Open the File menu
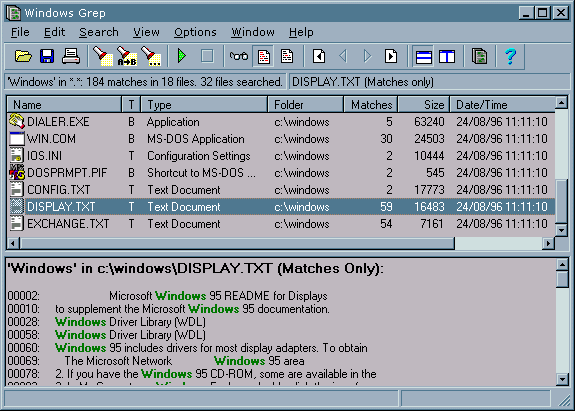Screen dimensions: 575x411 pyautogui.click(x=20, y=32)
